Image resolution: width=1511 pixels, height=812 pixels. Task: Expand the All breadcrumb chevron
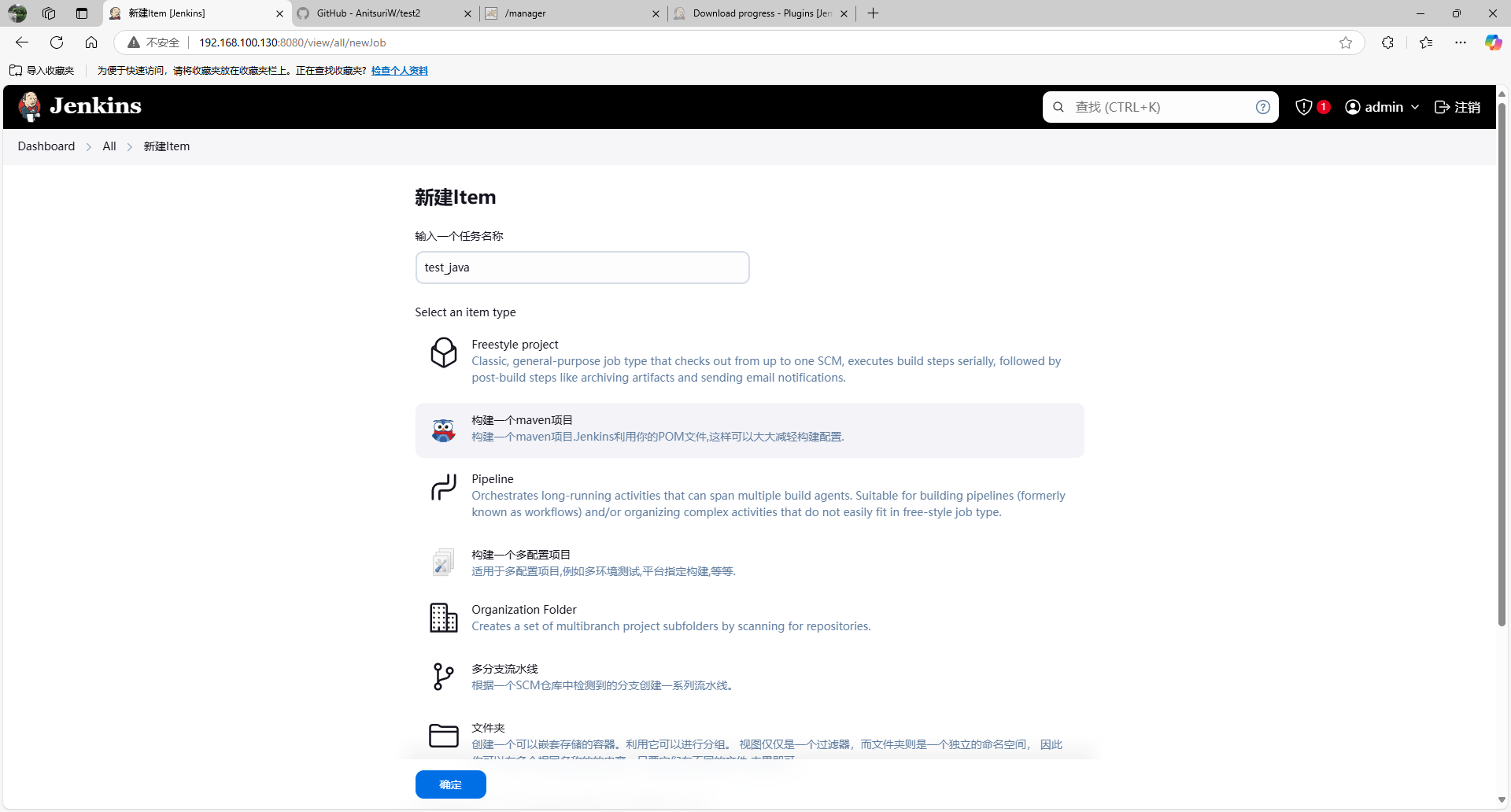pos(130,147)
